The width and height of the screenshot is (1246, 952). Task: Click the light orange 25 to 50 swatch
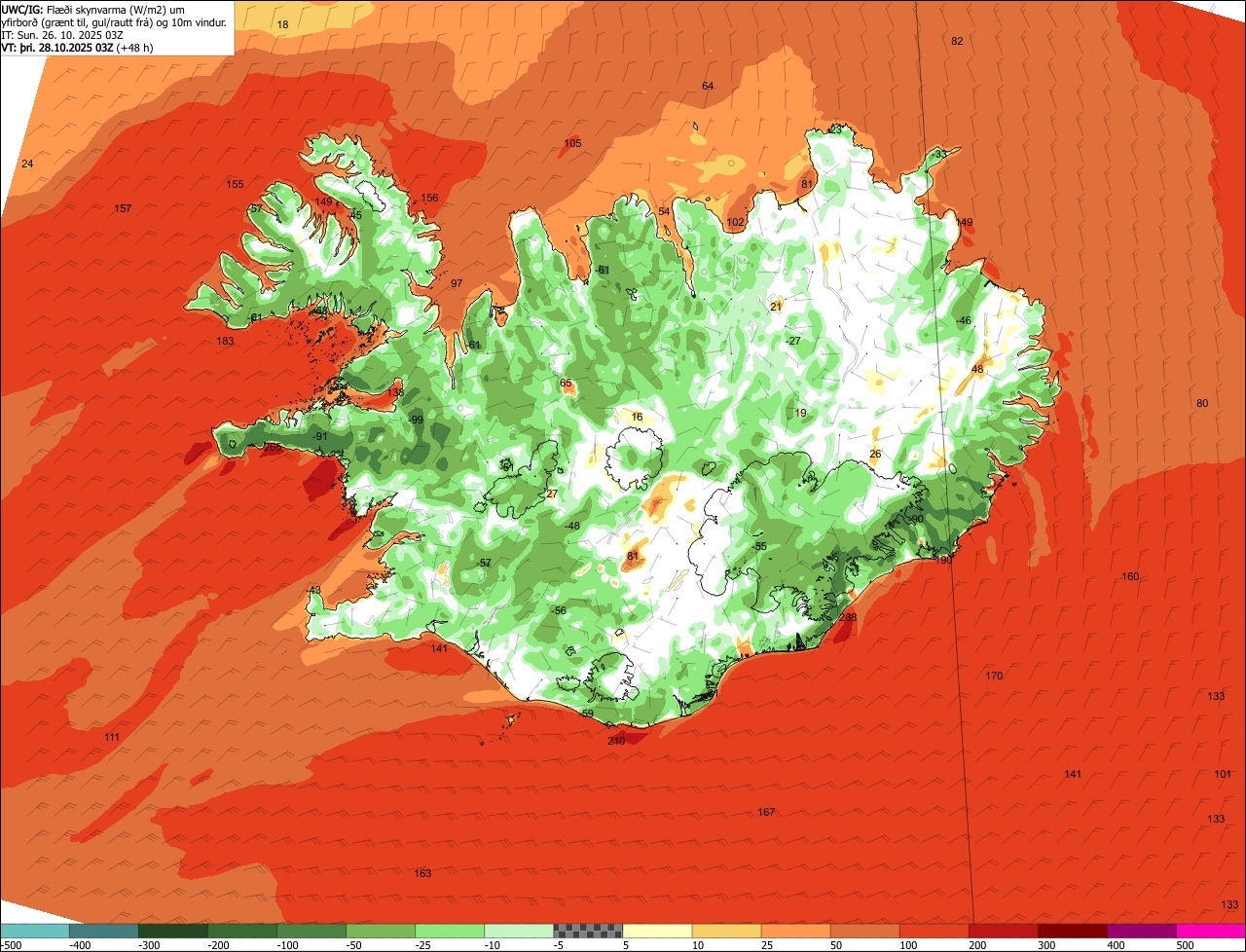pos(795,931)
